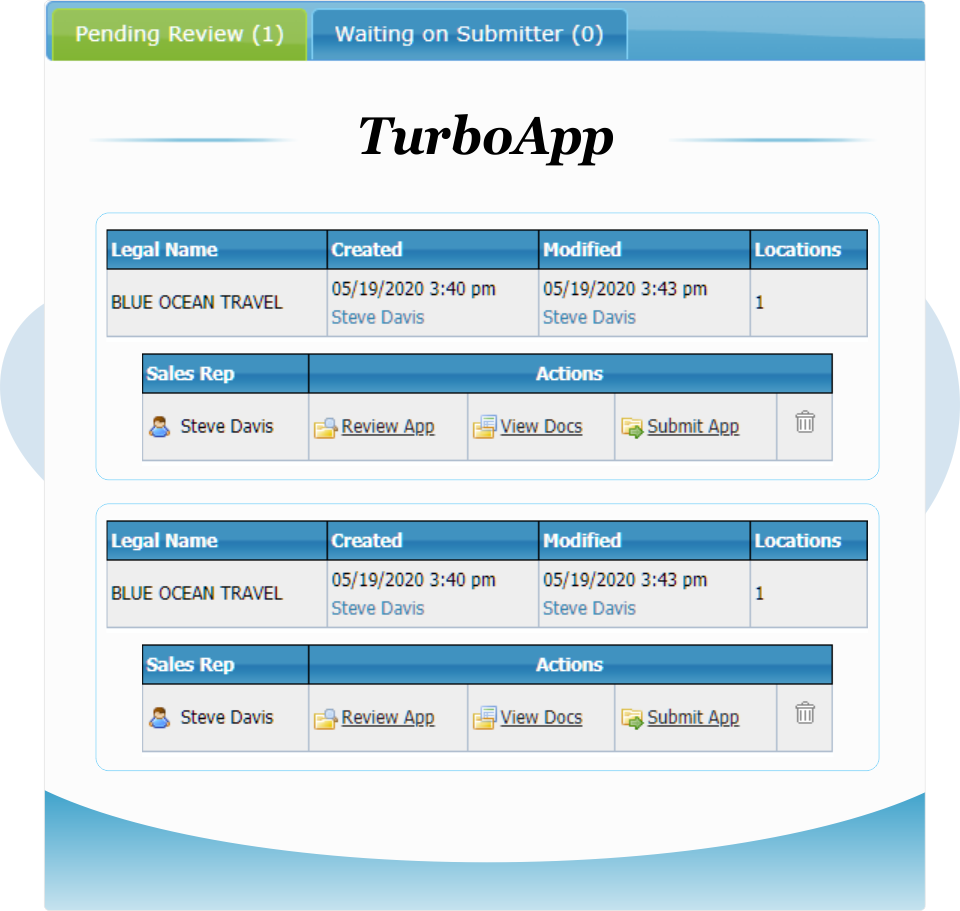Click the sales rep user icon in the second card
960x911 pixels.
(160, 718)
